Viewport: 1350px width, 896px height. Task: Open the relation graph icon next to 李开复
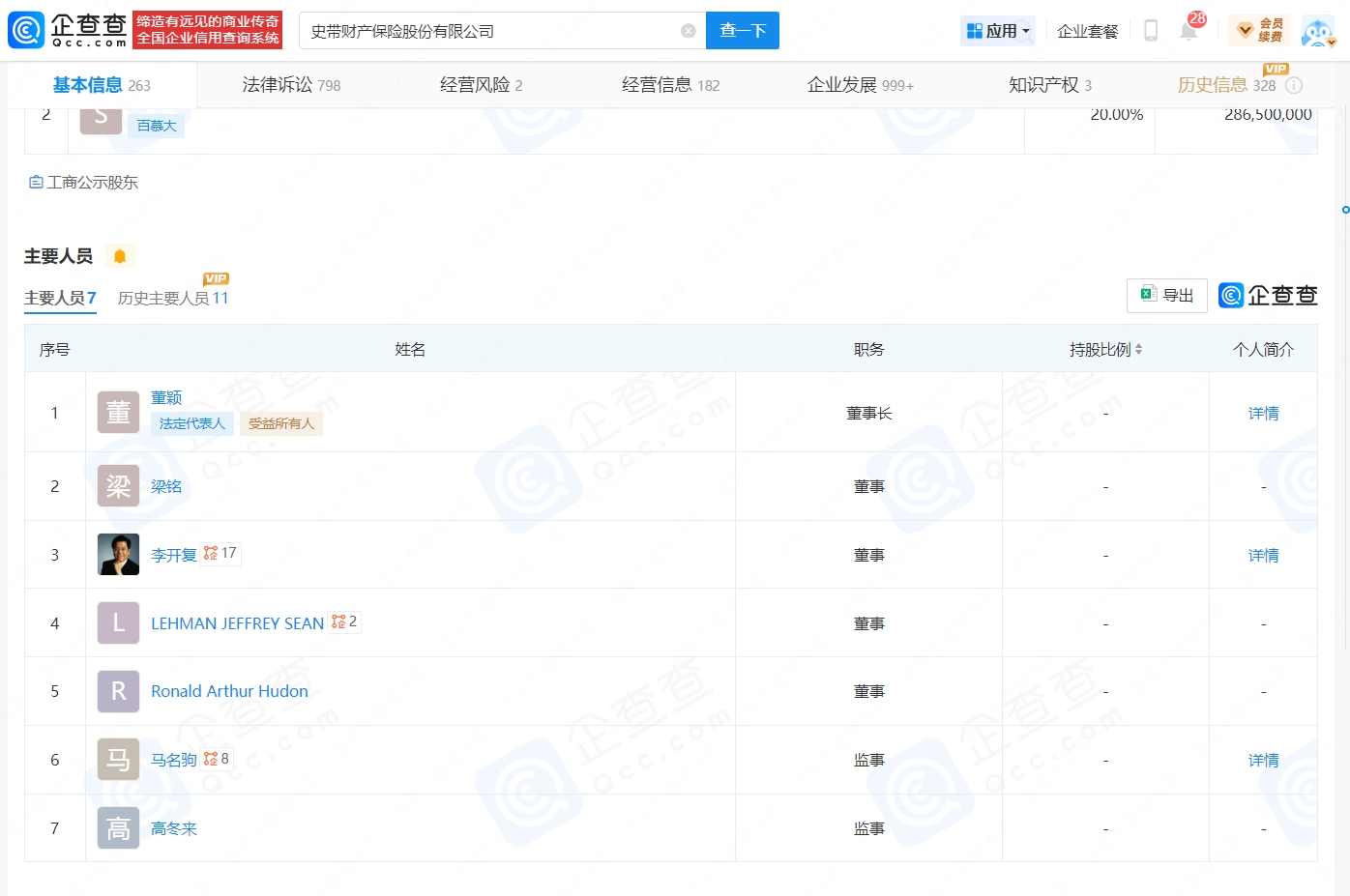coord(211,554)
